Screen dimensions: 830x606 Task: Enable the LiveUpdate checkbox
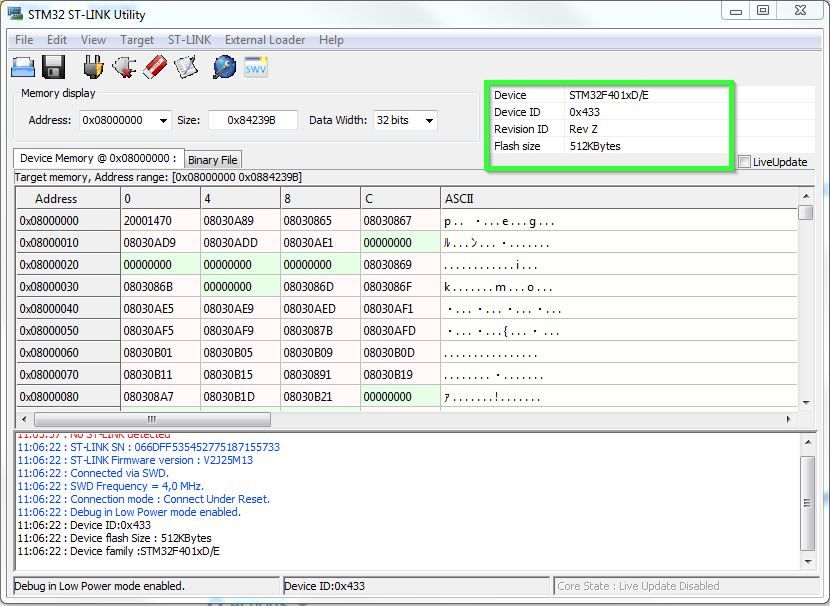[x=745, y=162]
